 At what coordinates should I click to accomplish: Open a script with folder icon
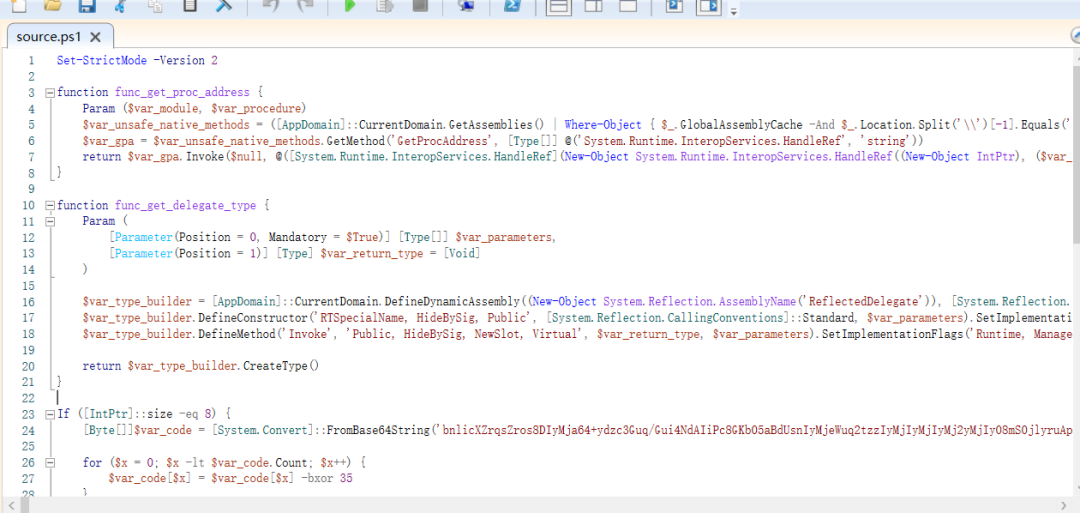pos(52,6)
